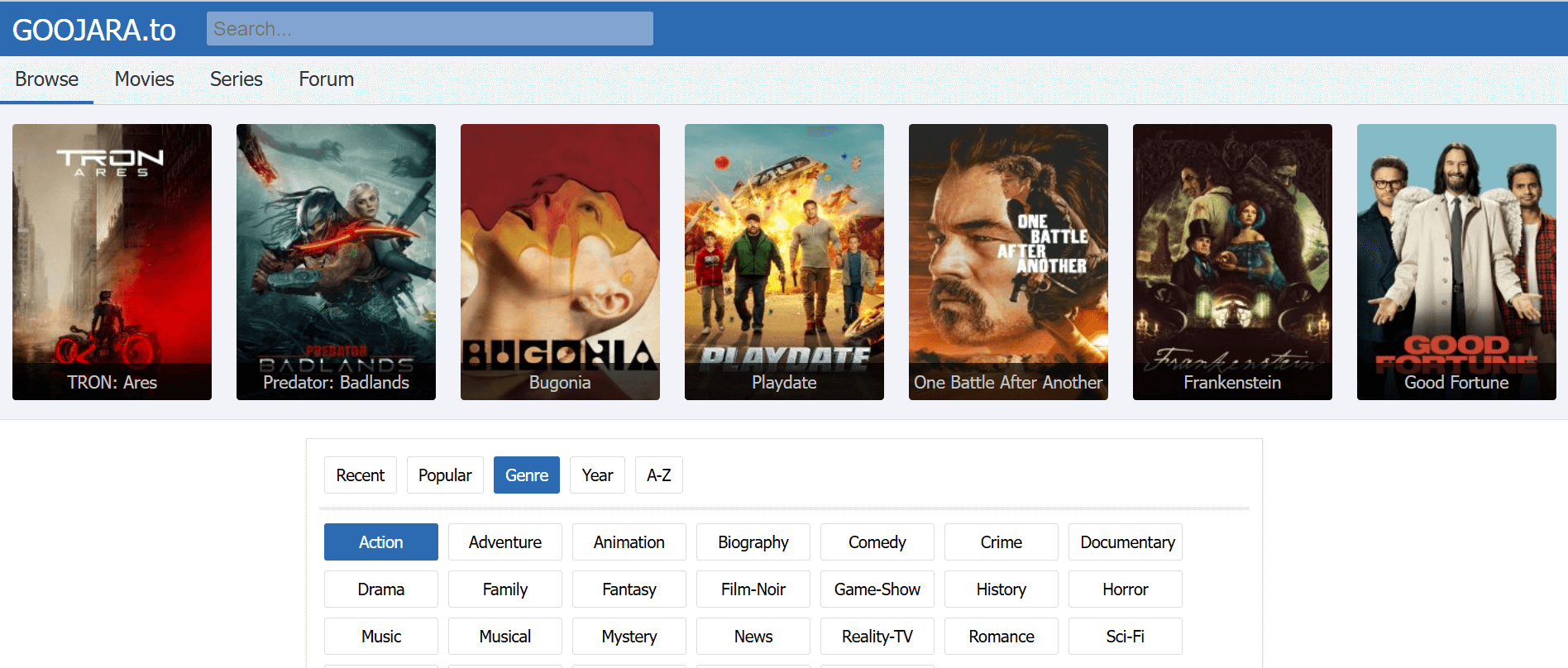Focus the Search input field
1568x668 pixels.
429,29
